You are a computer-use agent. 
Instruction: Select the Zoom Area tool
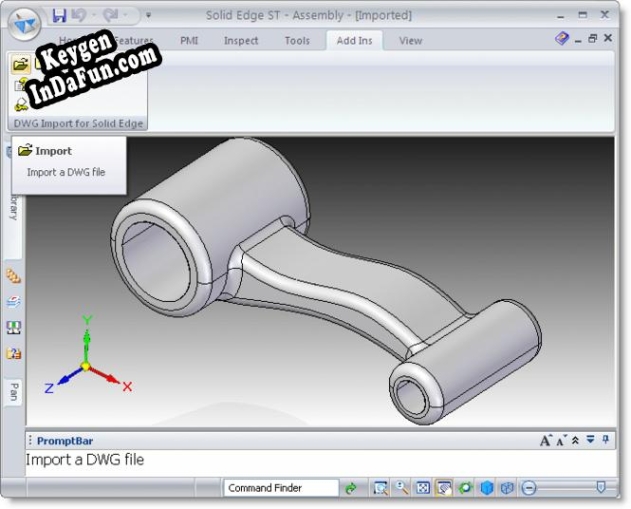380,488
